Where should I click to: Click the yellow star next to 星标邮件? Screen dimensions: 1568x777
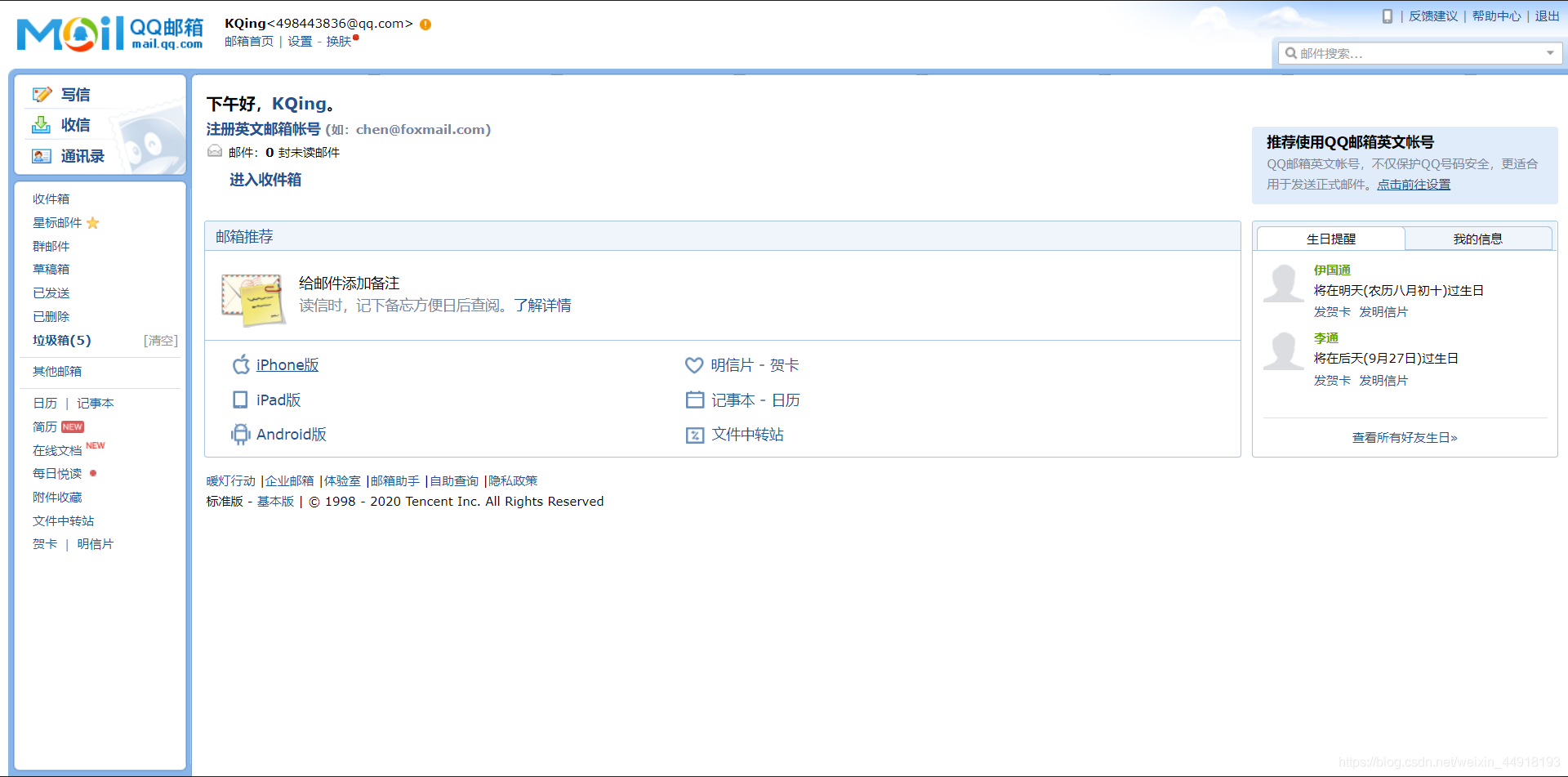tap(93, 223)
